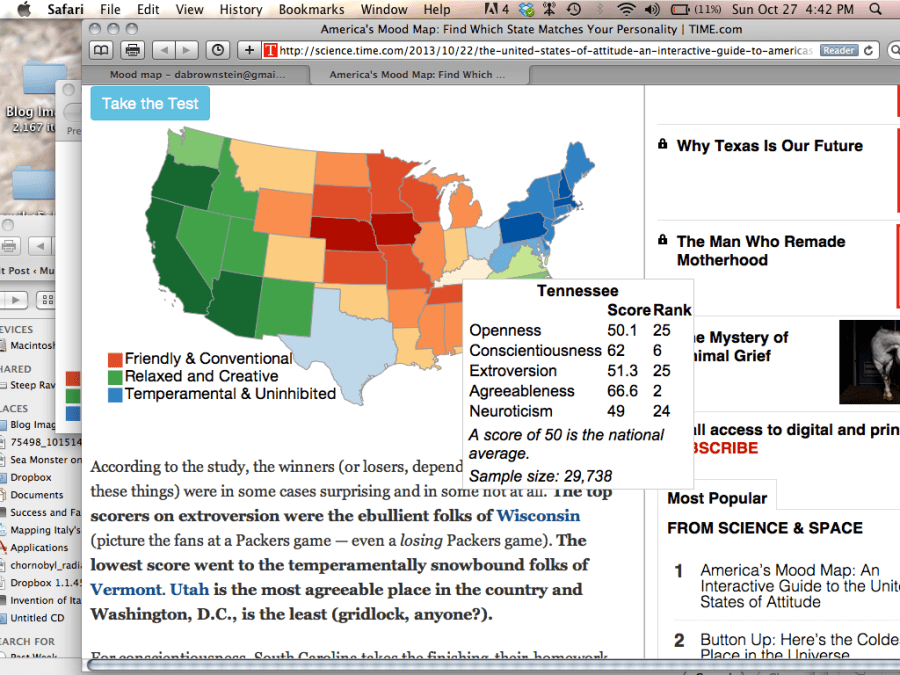The width and height of the screenshot is (900, 675).
Task: Follow the Wisconsin link in the article
Action: point(538,516)
